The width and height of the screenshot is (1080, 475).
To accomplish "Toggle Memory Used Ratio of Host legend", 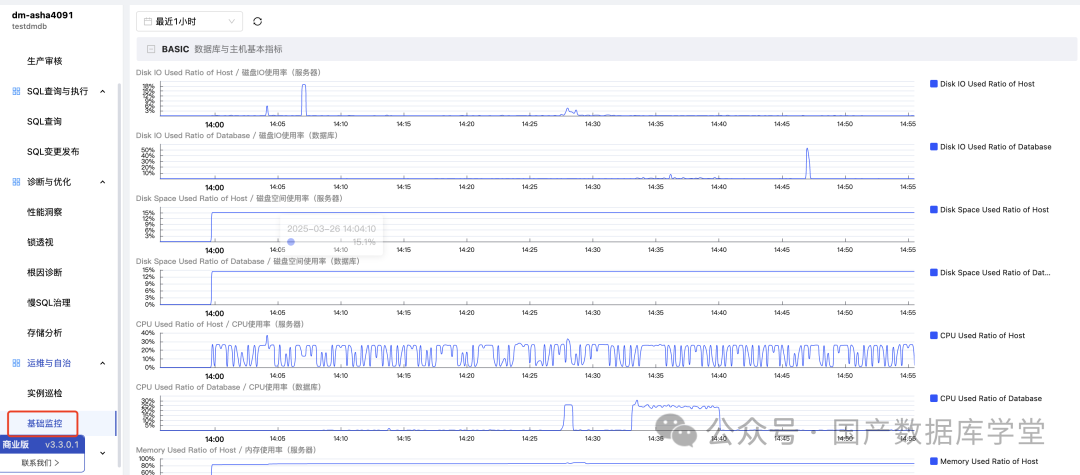I will pyautogui.click(x=984, y=461).
